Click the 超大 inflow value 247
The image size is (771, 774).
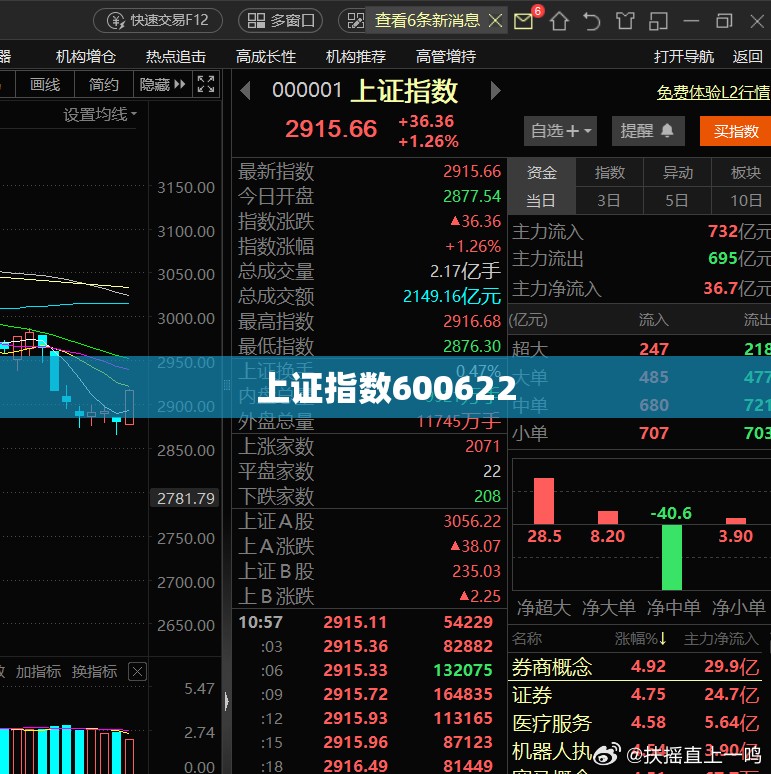click(654, 349)
